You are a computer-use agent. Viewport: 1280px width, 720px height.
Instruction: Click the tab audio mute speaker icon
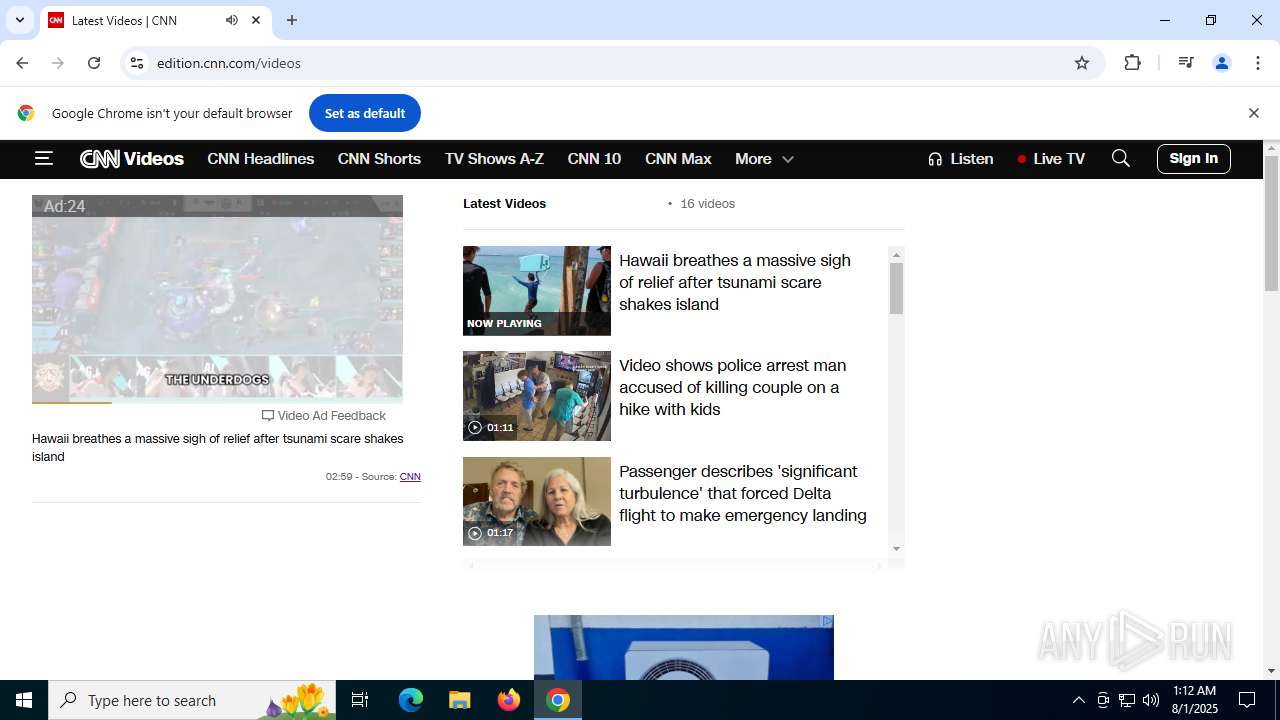click(232, 20)
